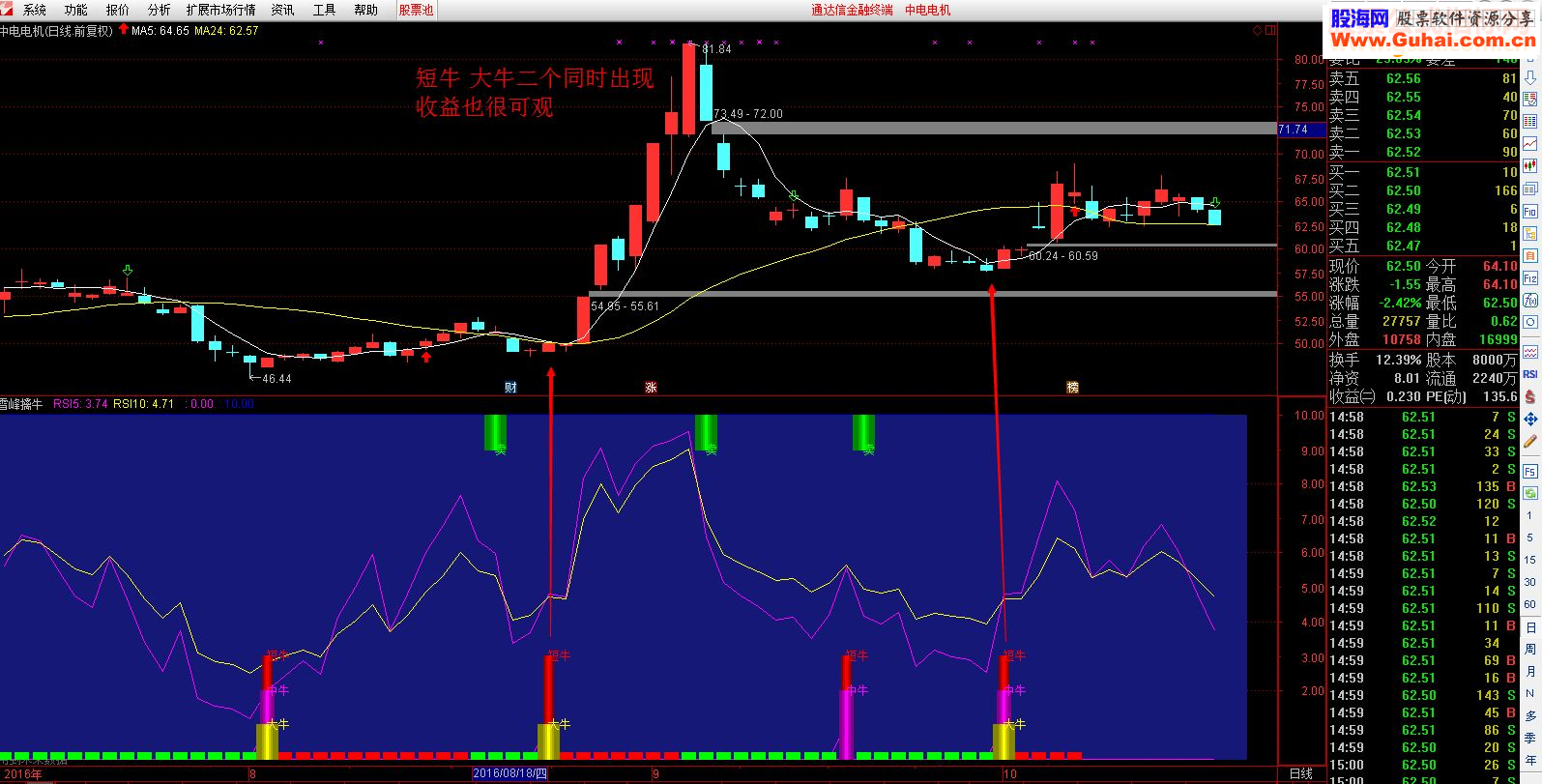1542x784 pixels.
Task: Open the 系统 menu
Action: tap(34, 10)
